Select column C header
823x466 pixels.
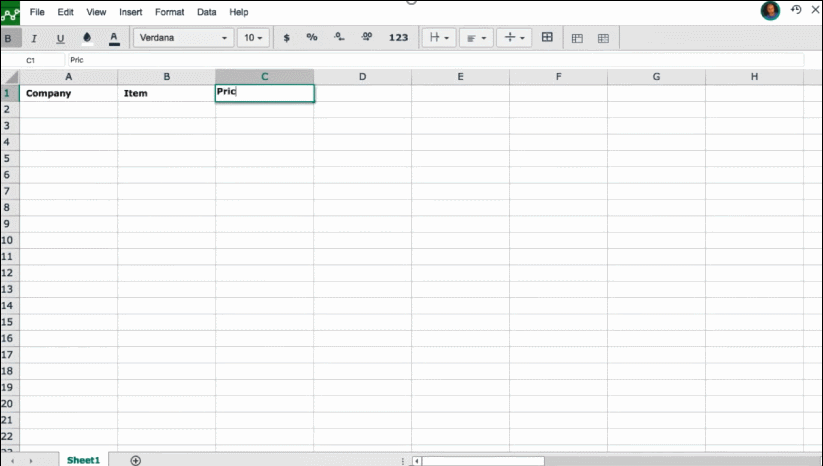click(265, 77)
